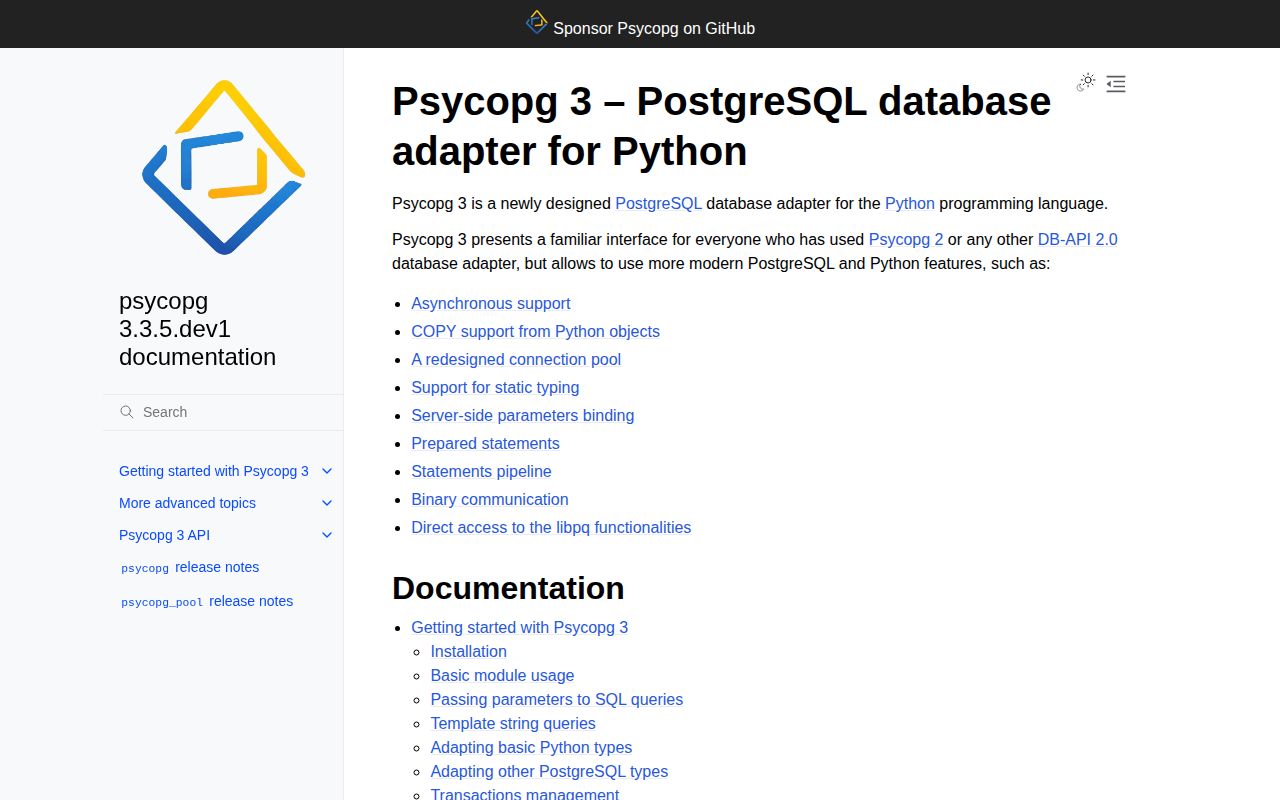Image resolution: width=1280 pixels, height=800 pixels.
Task: Open A redesigned connection pool link
Action: 516,359
